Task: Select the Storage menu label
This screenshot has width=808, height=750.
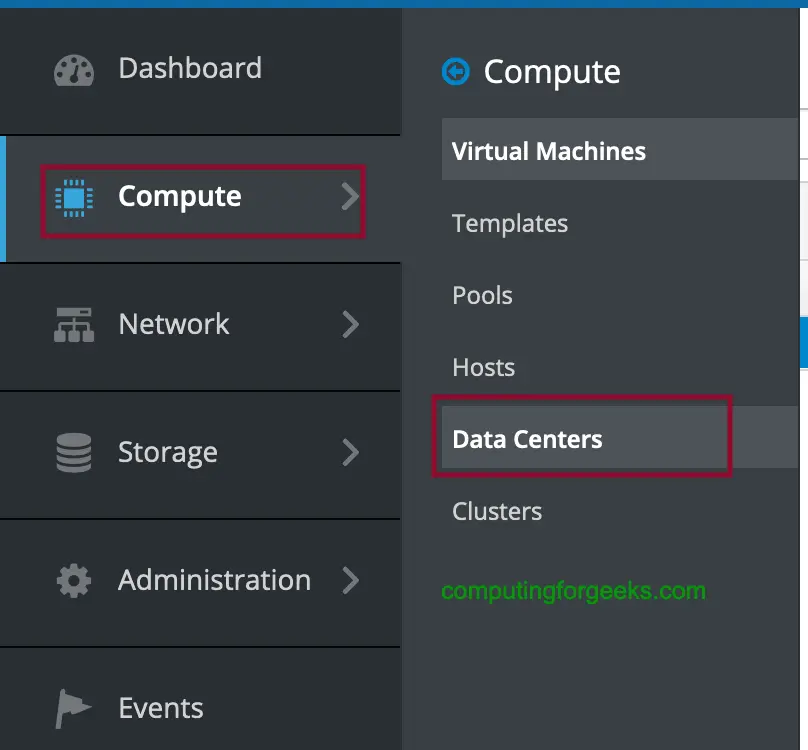Action: point(167,453)
